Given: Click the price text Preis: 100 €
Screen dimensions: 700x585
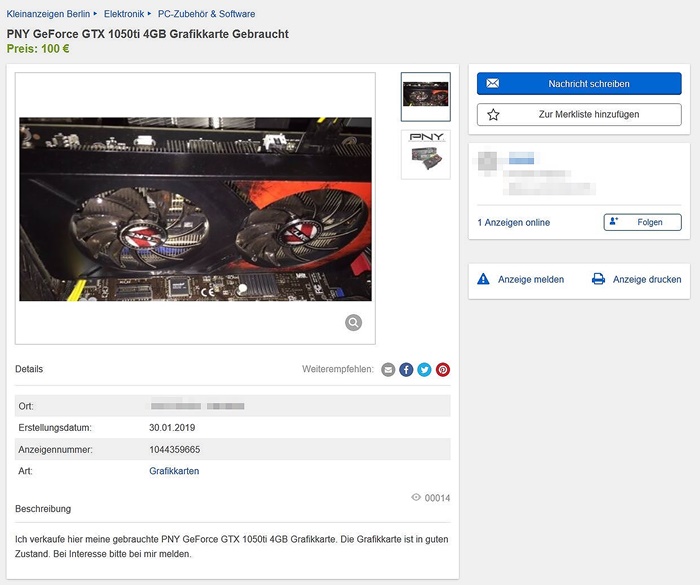Looking at the screenshot, I should pyautogui.click(x=38, y=49).
